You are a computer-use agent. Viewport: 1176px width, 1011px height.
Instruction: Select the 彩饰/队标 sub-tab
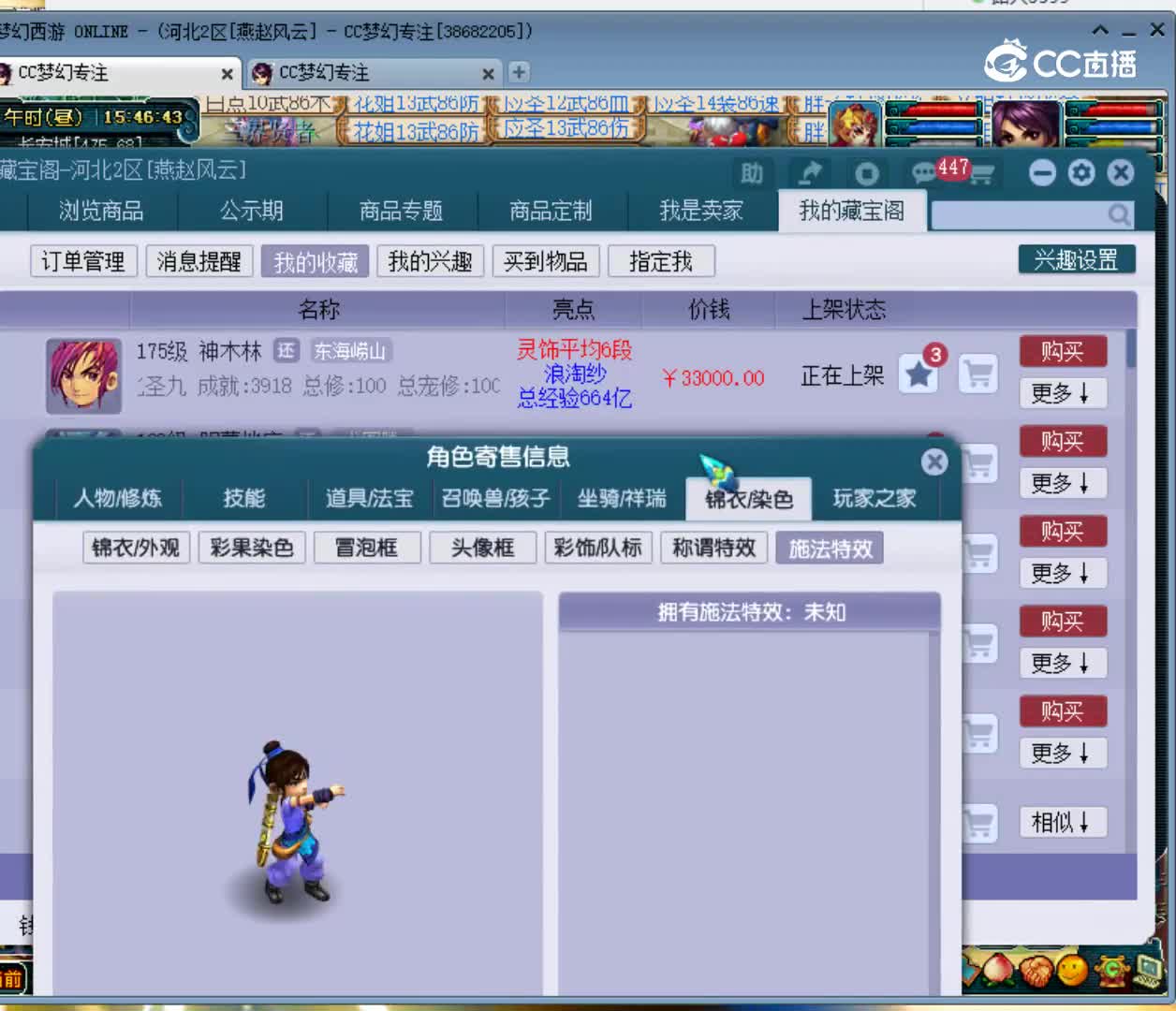pyautogui.click(x=598, y=548)
